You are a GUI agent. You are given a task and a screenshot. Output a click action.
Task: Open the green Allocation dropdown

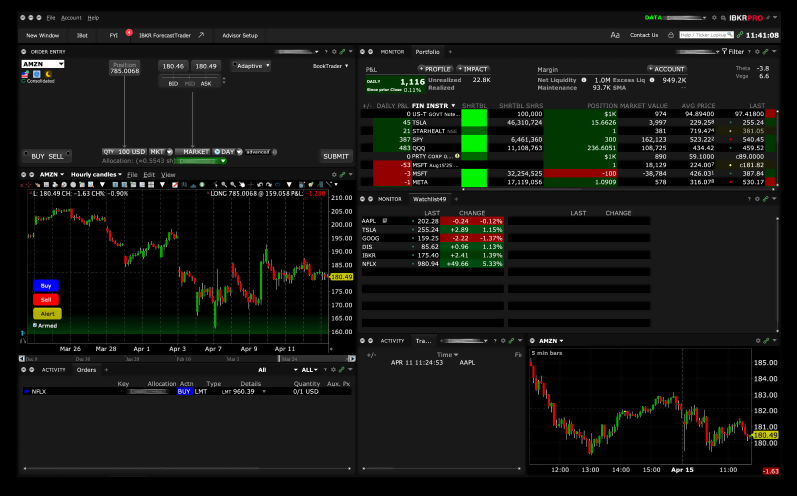coord(201,161)
